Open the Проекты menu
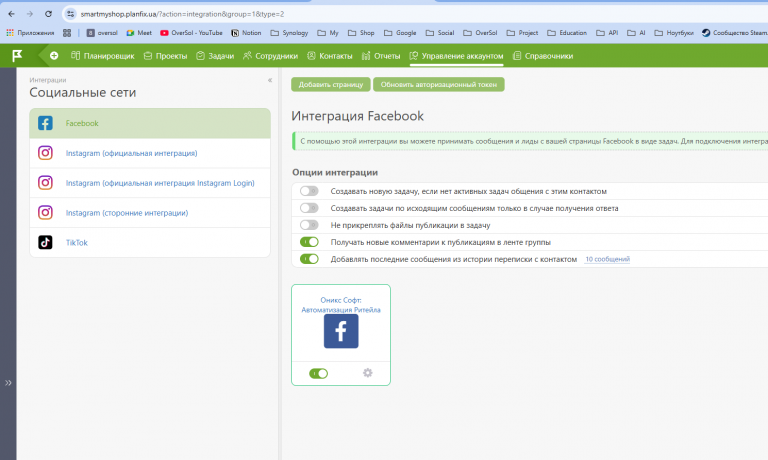768x460 pixels. [x=166, y=56]
